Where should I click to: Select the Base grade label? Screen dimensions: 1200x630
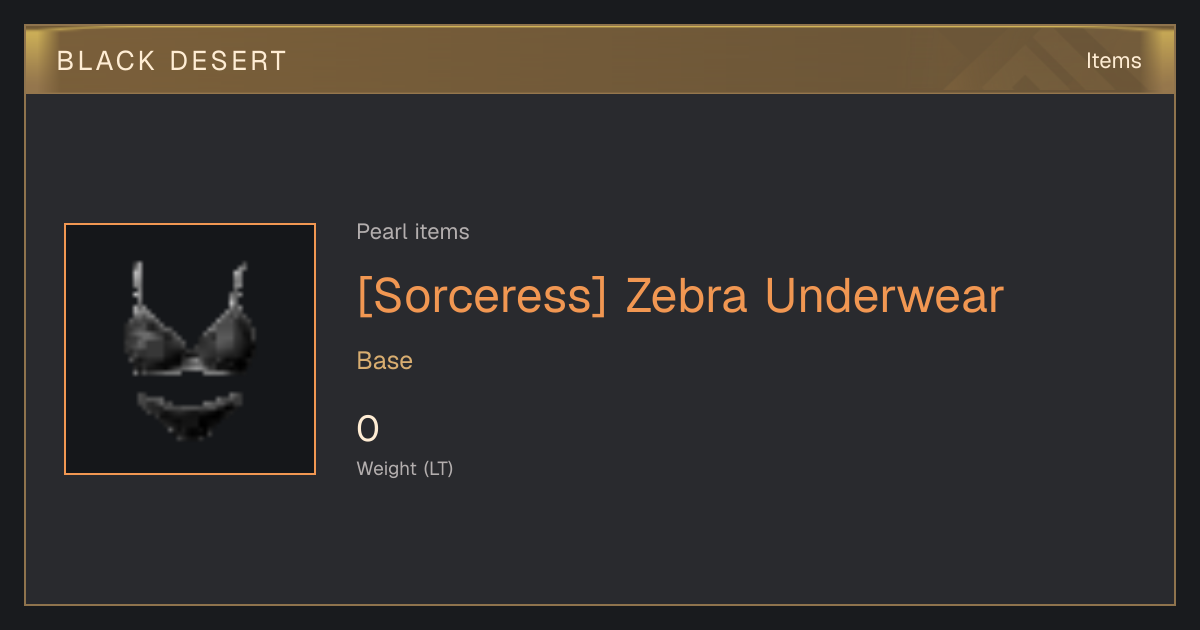pos(385,361)
